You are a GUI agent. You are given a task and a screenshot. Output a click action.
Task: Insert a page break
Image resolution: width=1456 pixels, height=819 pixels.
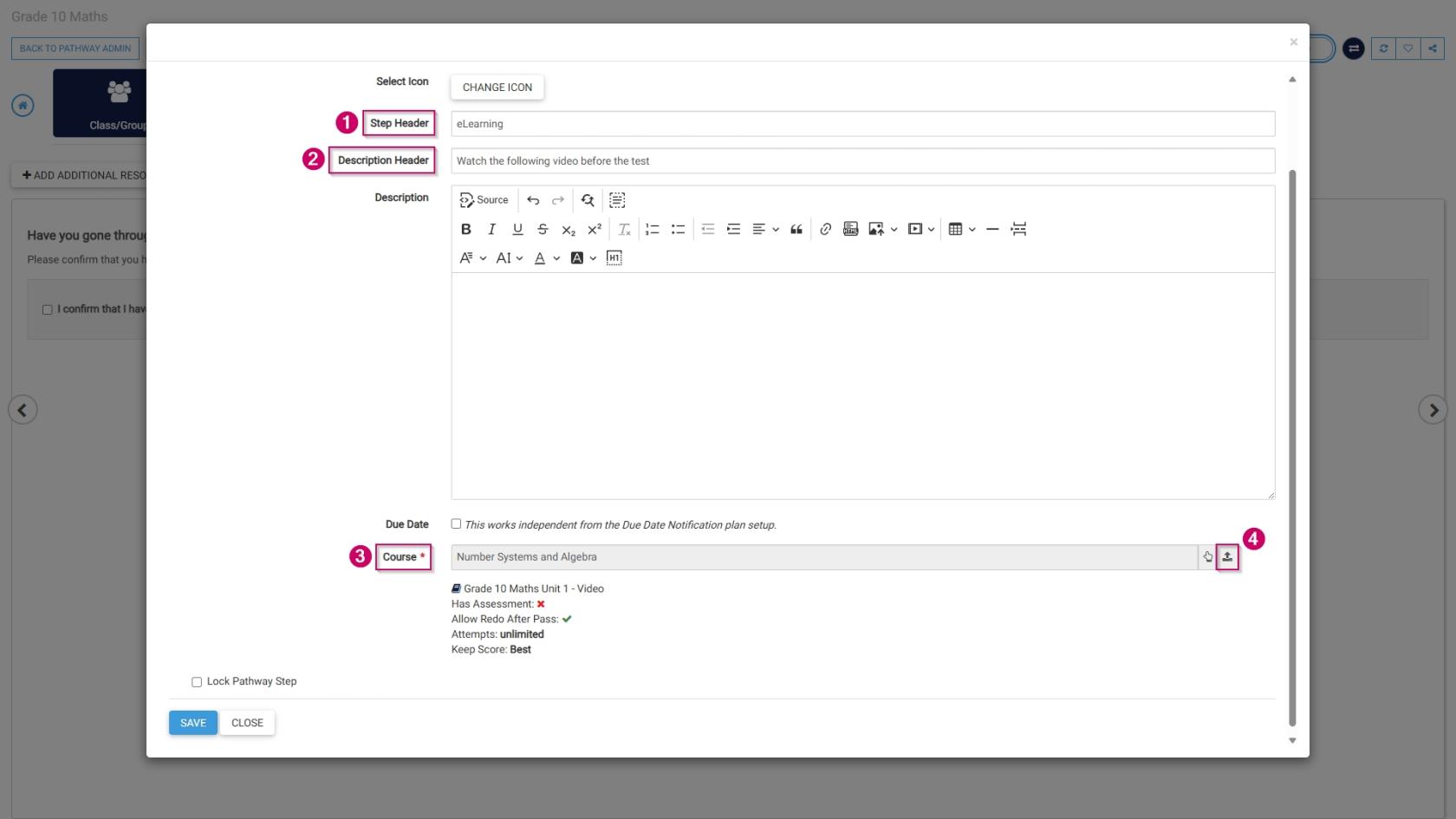pyautogui.click(x=1018, y=230)
